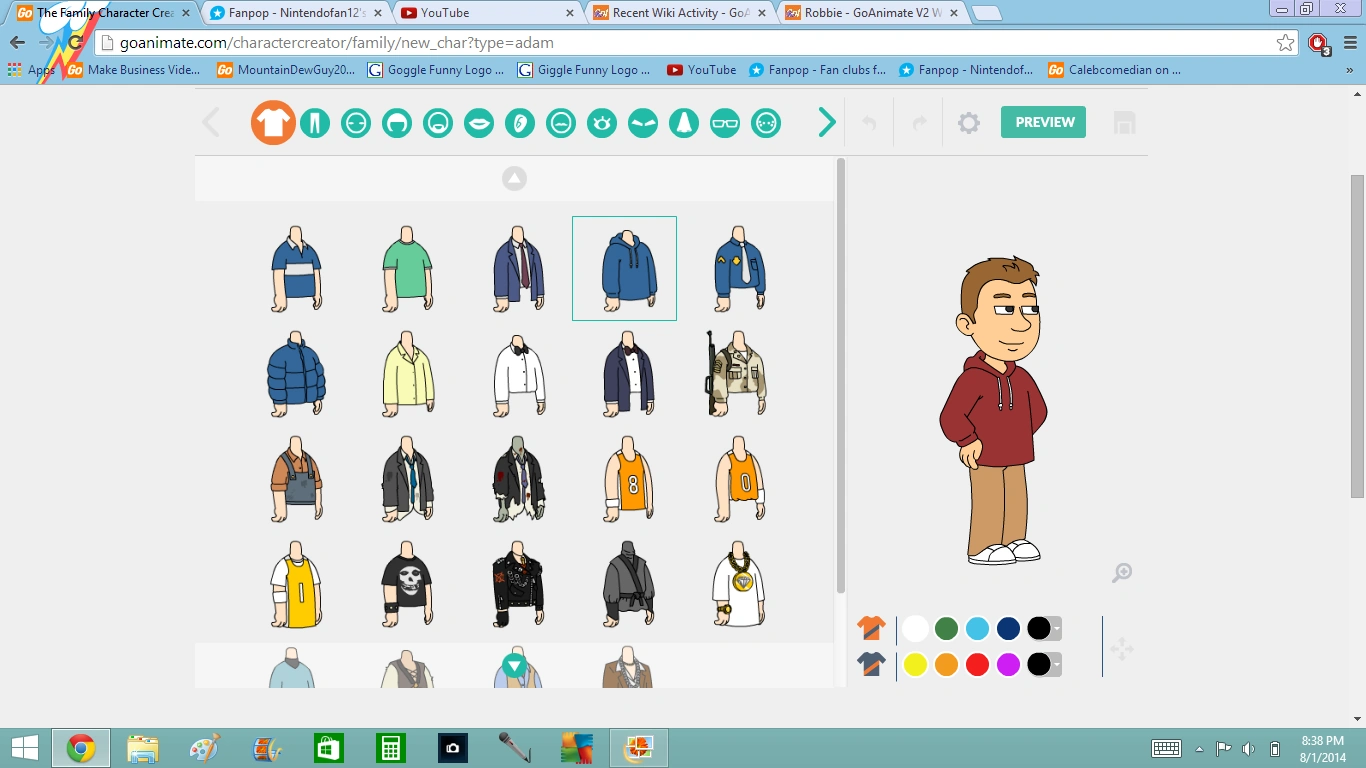Zoom in on the character preview
The image size is (1366, 768).
(x=1121, y=572)
